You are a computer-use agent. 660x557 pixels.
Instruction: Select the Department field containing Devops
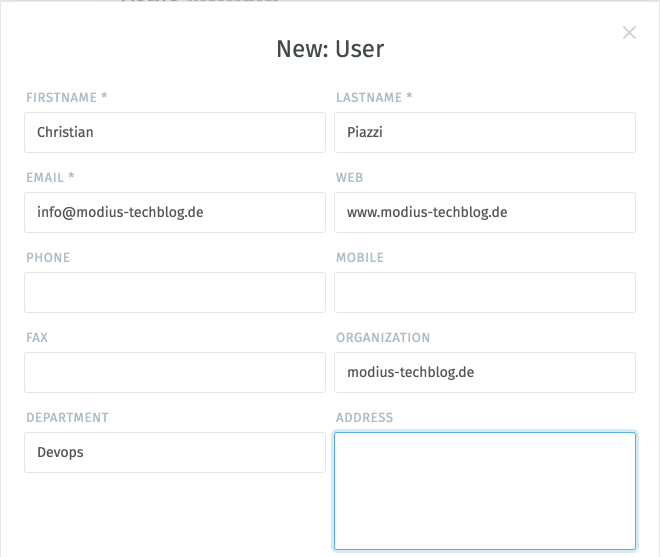(175, 452)
